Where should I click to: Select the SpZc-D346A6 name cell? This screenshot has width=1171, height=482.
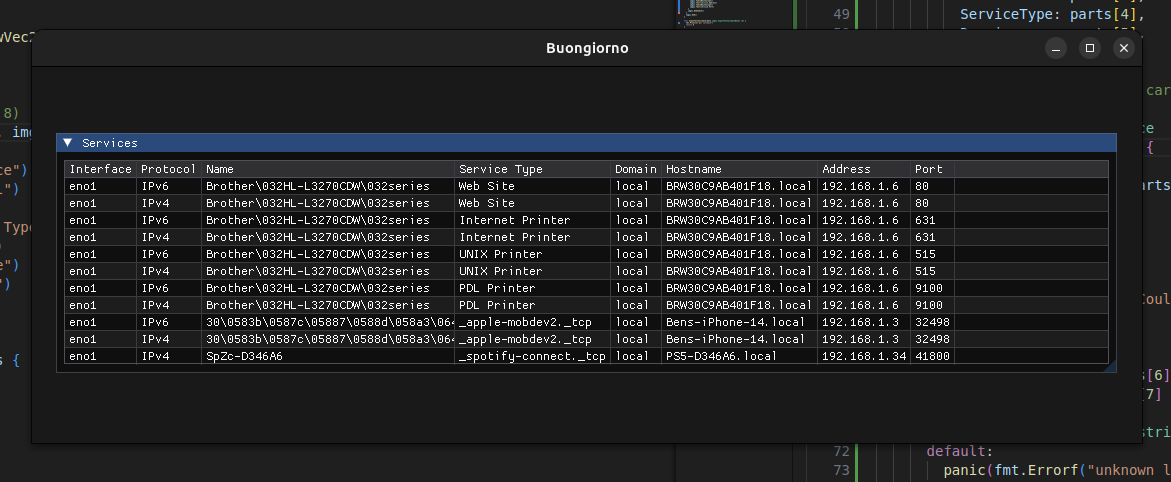point(244,356)
